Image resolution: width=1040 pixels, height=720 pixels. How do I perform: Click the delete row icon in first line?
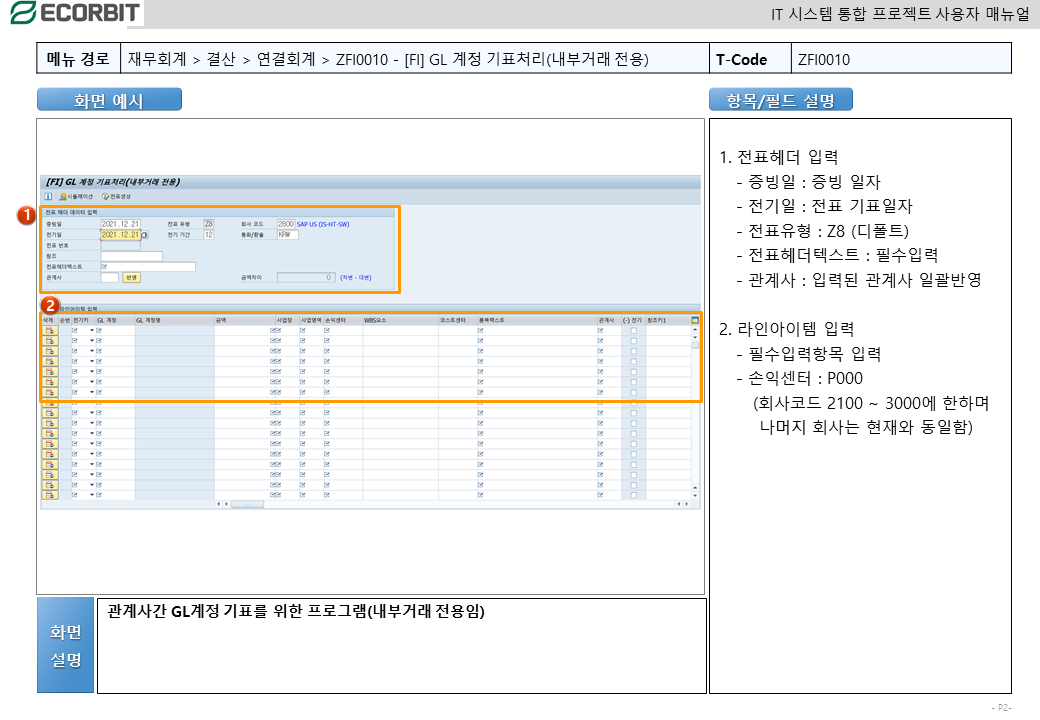coord(49,330)
